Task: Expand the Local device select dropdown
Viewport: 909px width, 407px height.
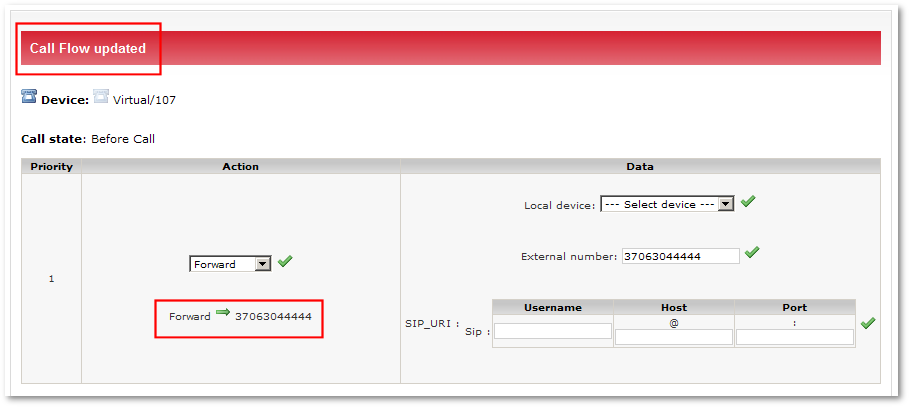Action: click(667, 204)
